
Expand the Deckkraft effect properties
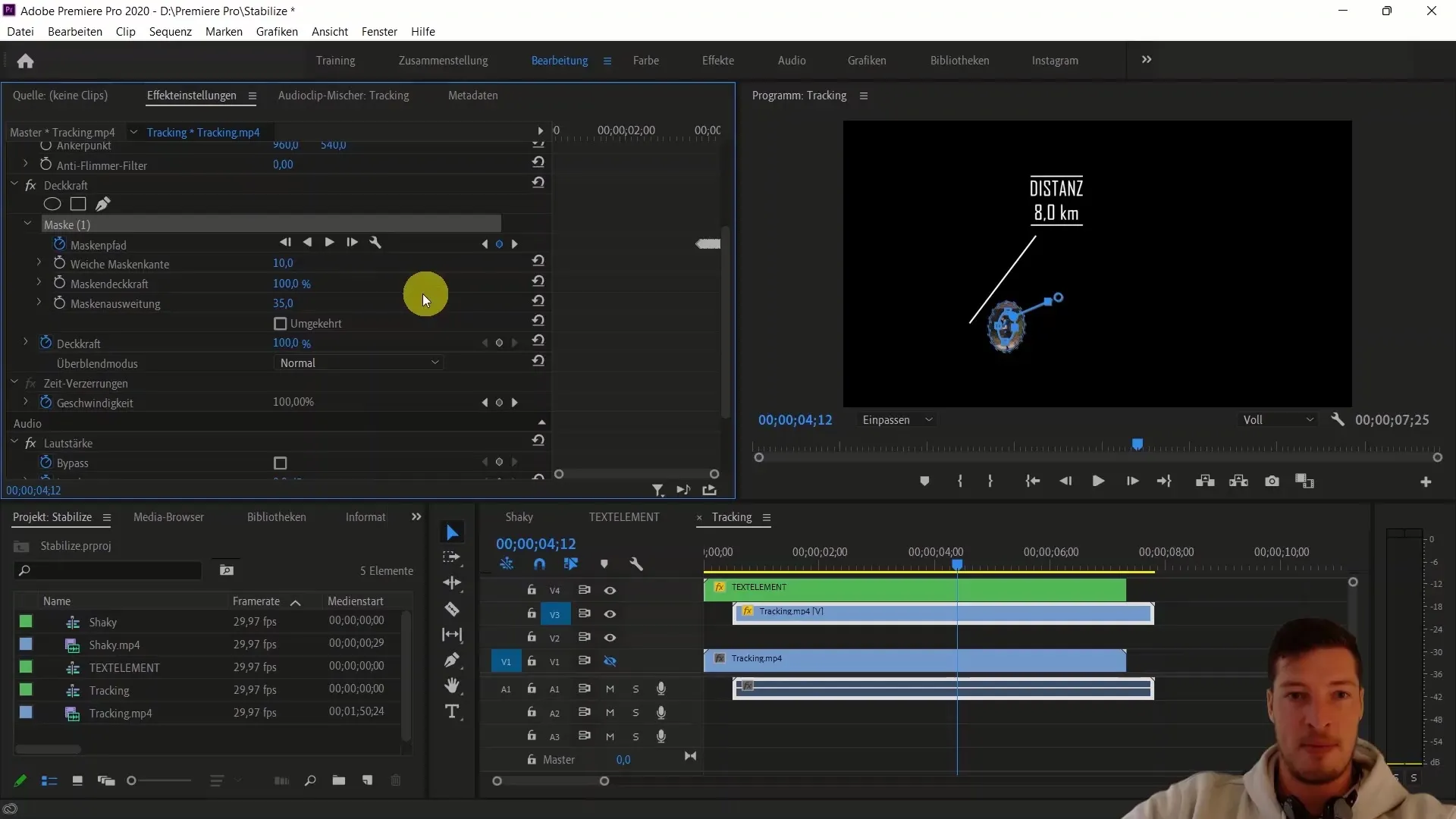(25, 343)
